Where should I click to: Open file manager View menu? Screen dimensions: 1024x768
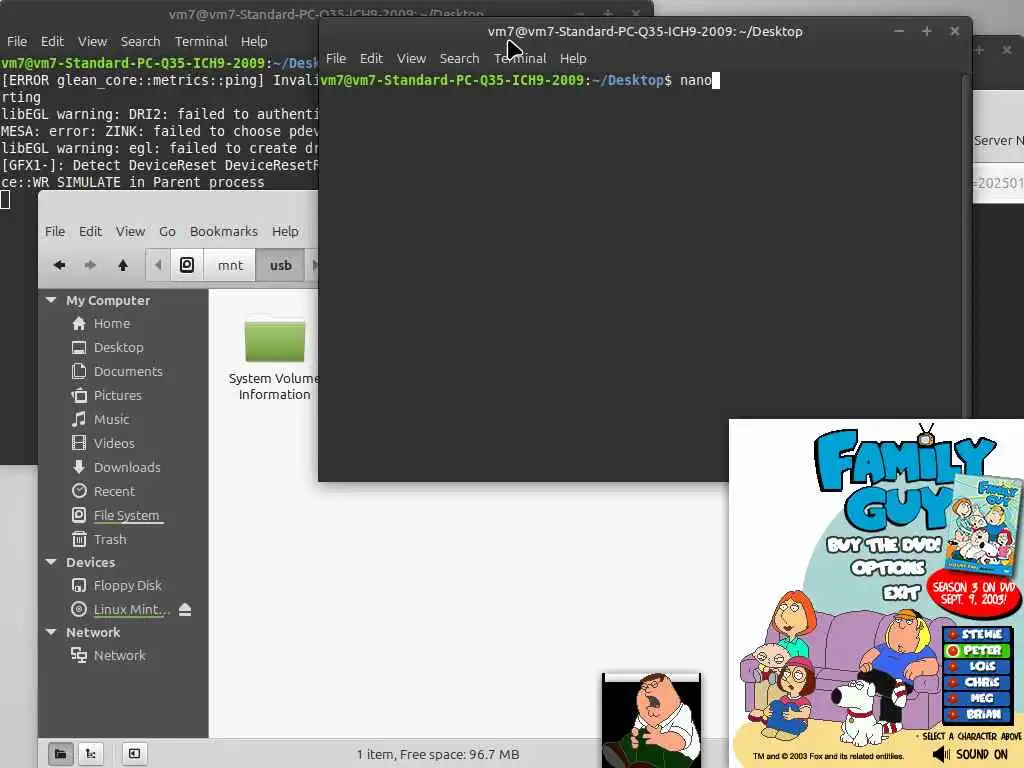point(130,231)
